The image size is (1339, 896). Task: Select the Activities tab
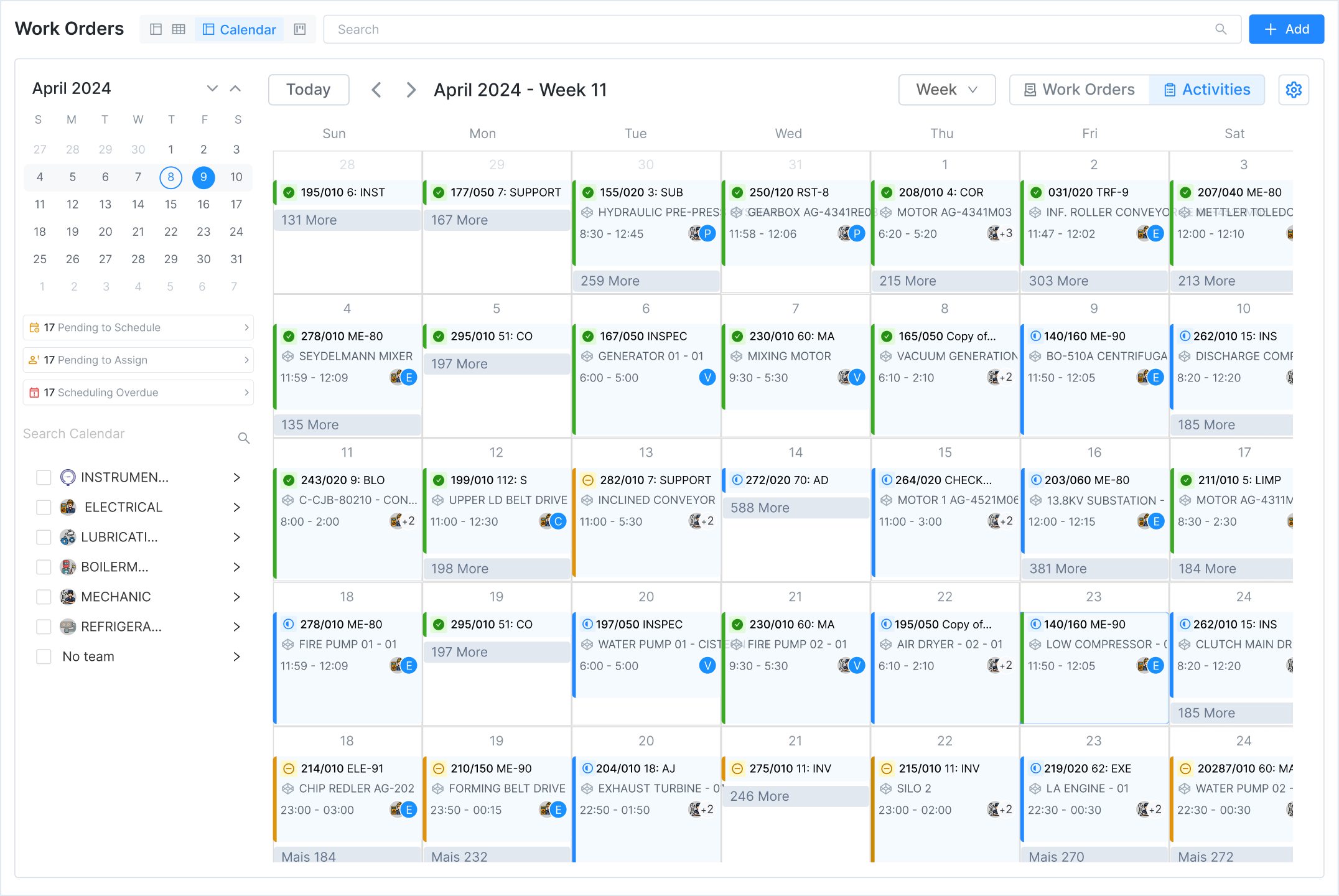tap(1207, 90)
